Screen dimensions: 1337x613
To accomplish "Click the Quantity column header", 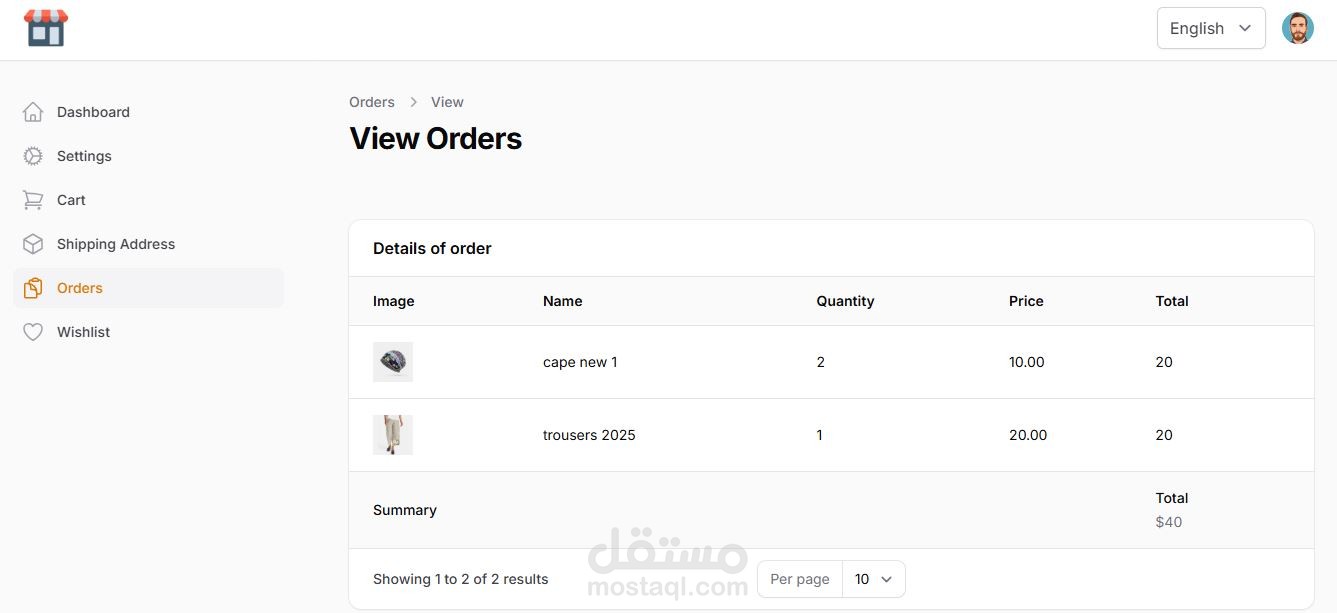I will click(x=845, y=301).
